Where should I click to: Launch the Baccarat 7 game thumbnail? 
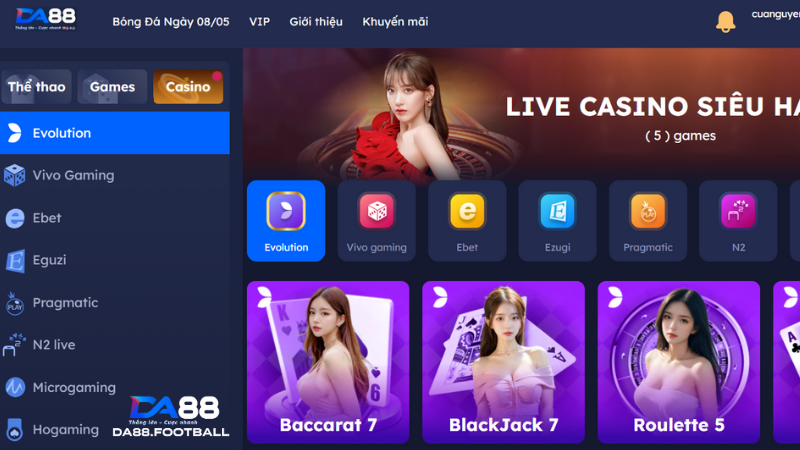click(328, 362)
